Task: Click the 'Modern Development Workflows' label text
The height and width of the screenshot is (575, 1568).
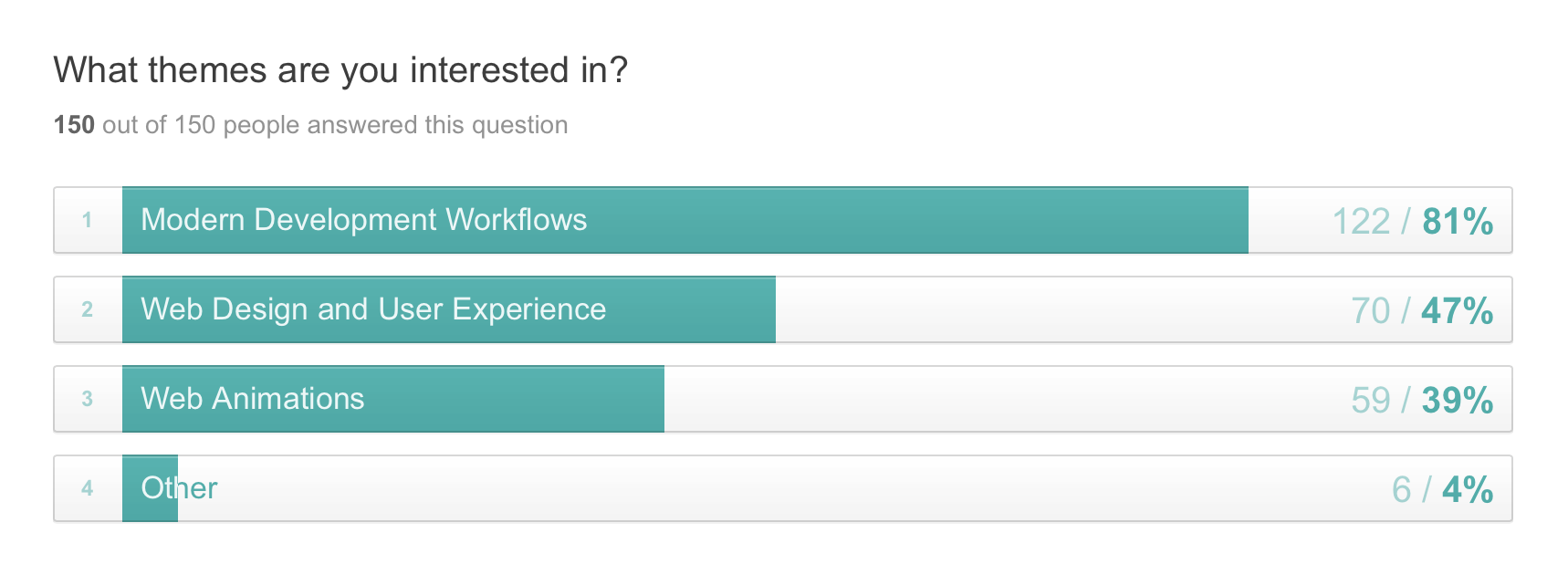Action: point(363,220)
